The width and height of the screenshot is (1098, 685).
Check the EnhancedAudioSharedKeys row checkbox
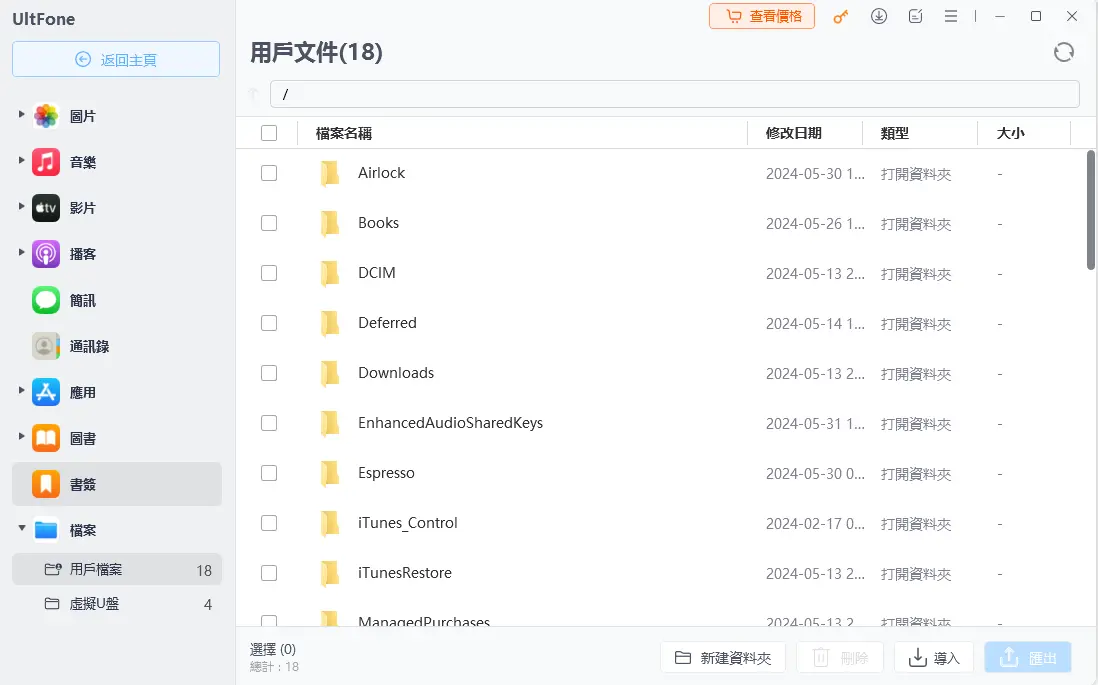(269, 423)
